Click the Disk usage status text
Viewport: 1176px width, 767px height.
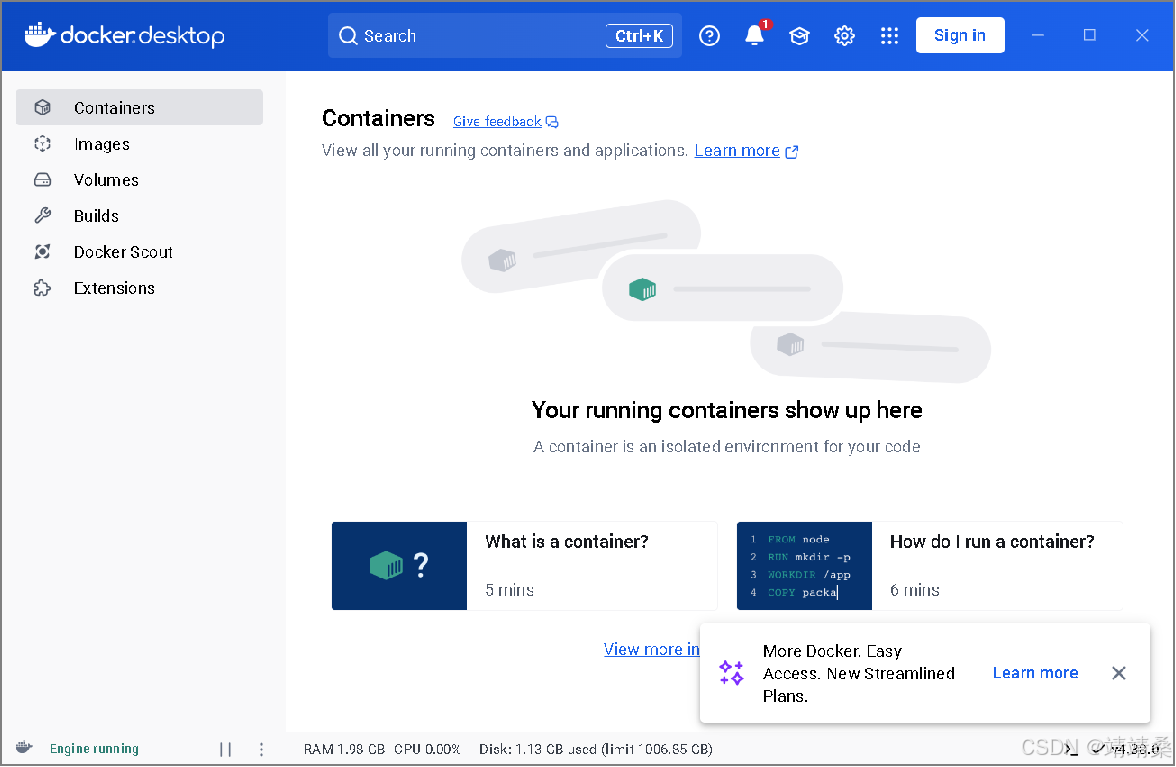click(596, 749)
